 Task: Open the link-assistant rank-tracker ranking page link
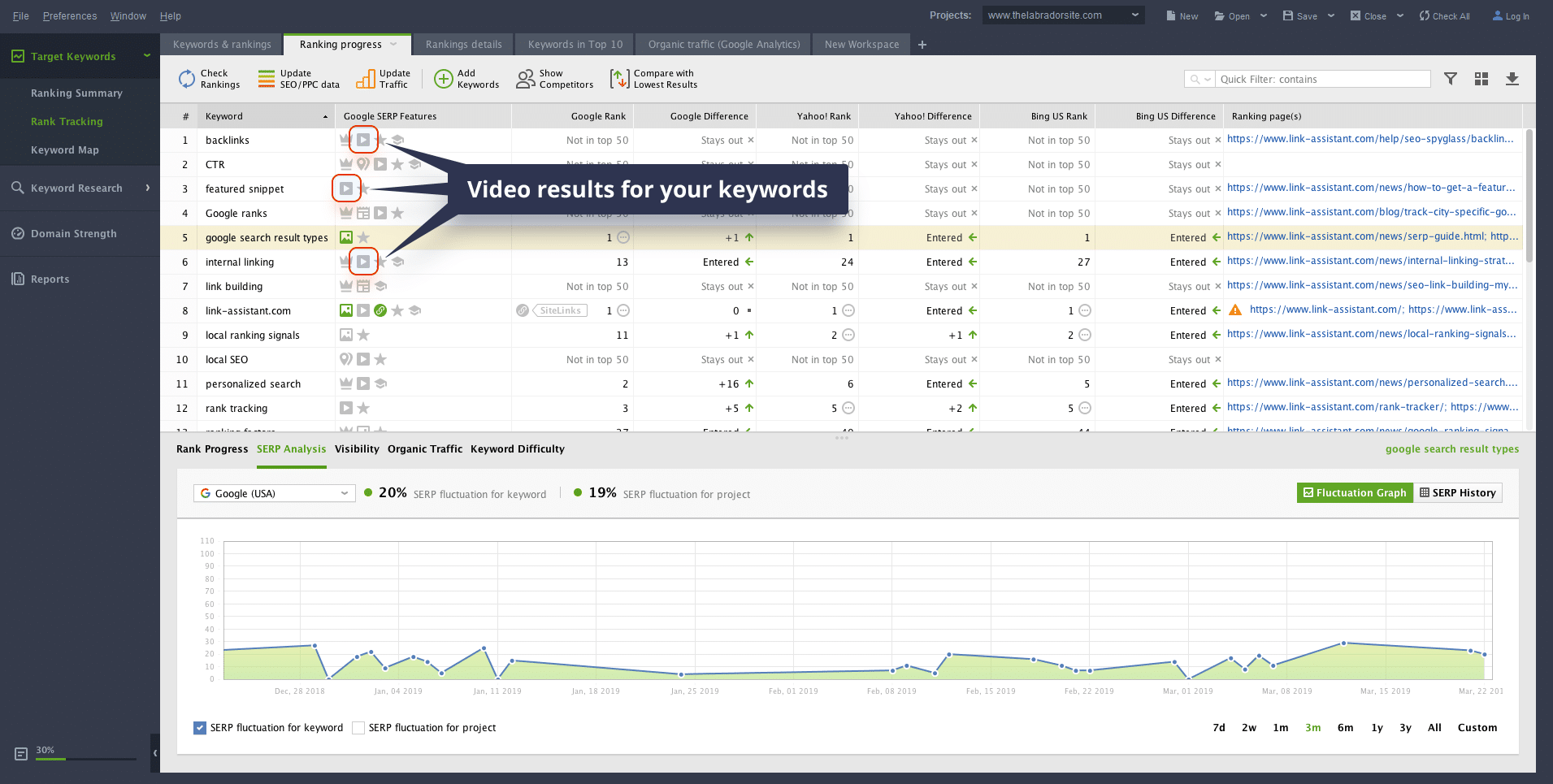[x=1317, y=407]
